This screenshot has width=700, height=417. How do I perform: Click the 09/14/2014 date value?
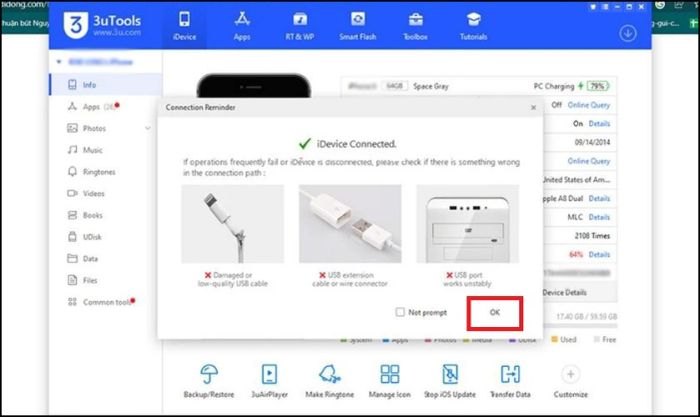point(592,142)
